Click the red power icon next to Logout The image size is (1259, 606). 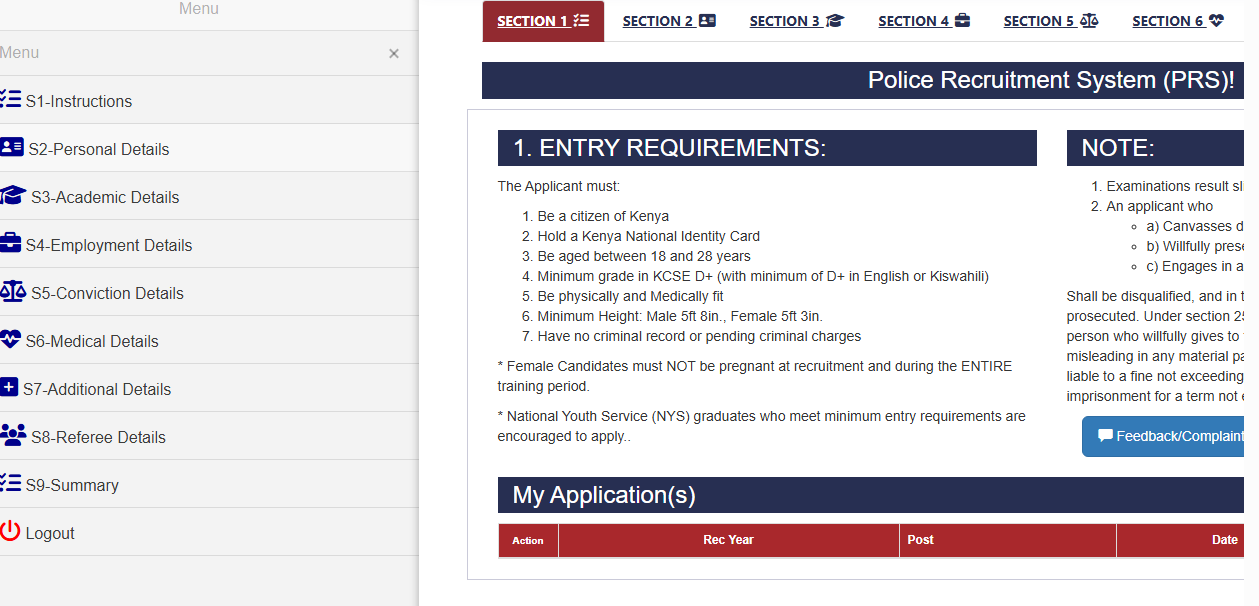(11, 531)
